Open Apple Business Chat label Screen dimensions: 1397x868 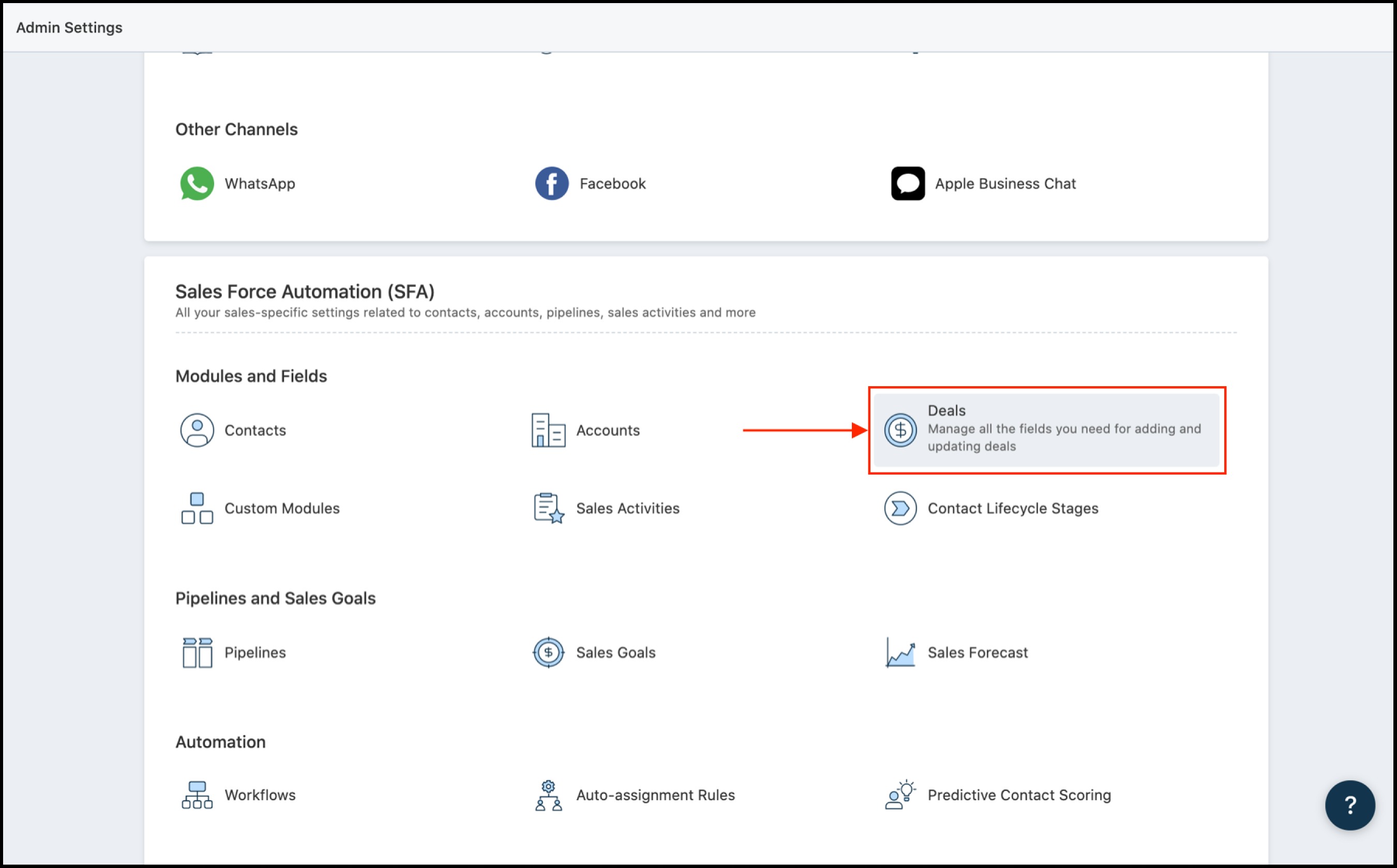1005,184
